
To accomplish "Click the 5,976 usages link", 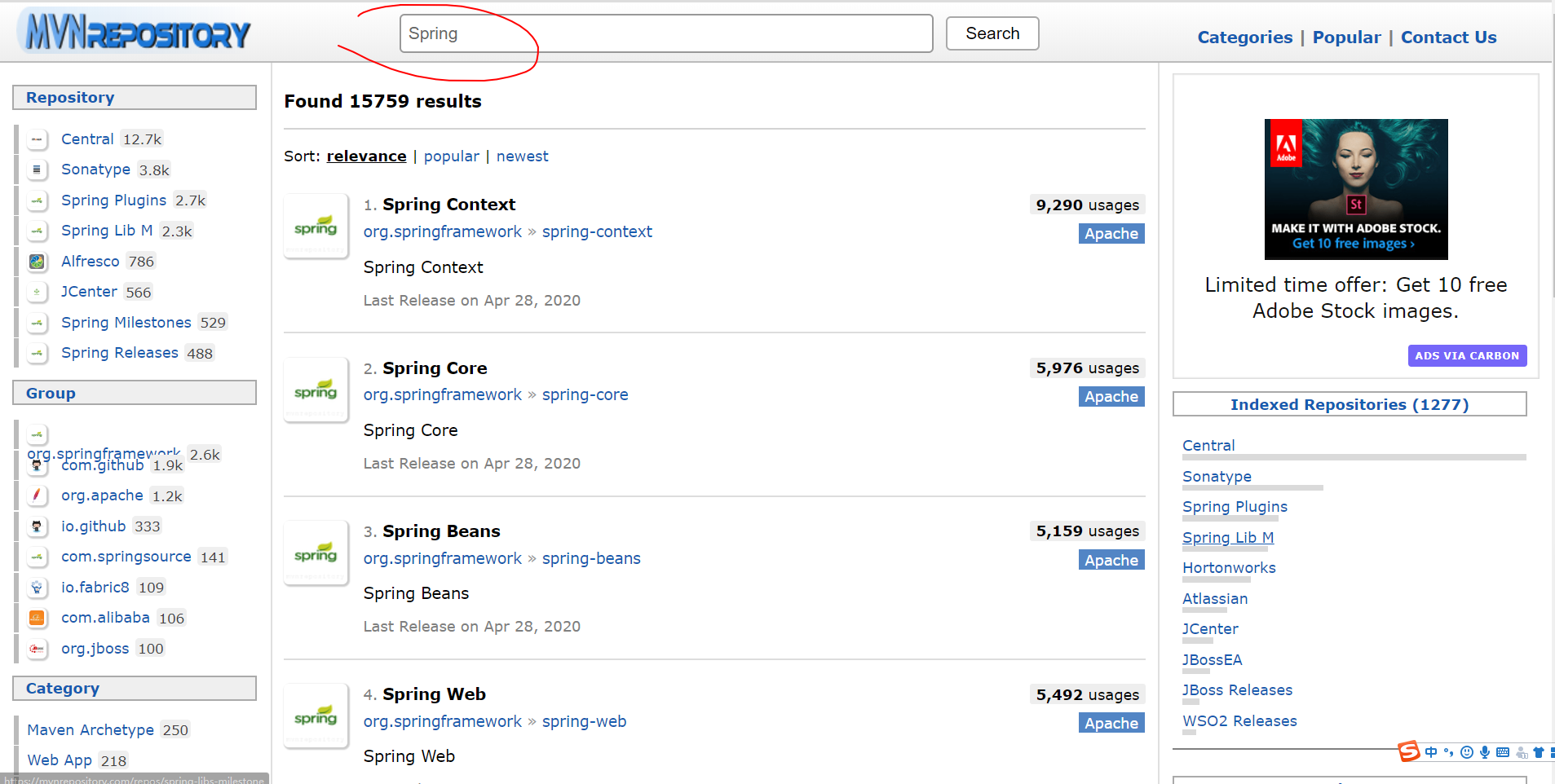I will click(1087, 368).
